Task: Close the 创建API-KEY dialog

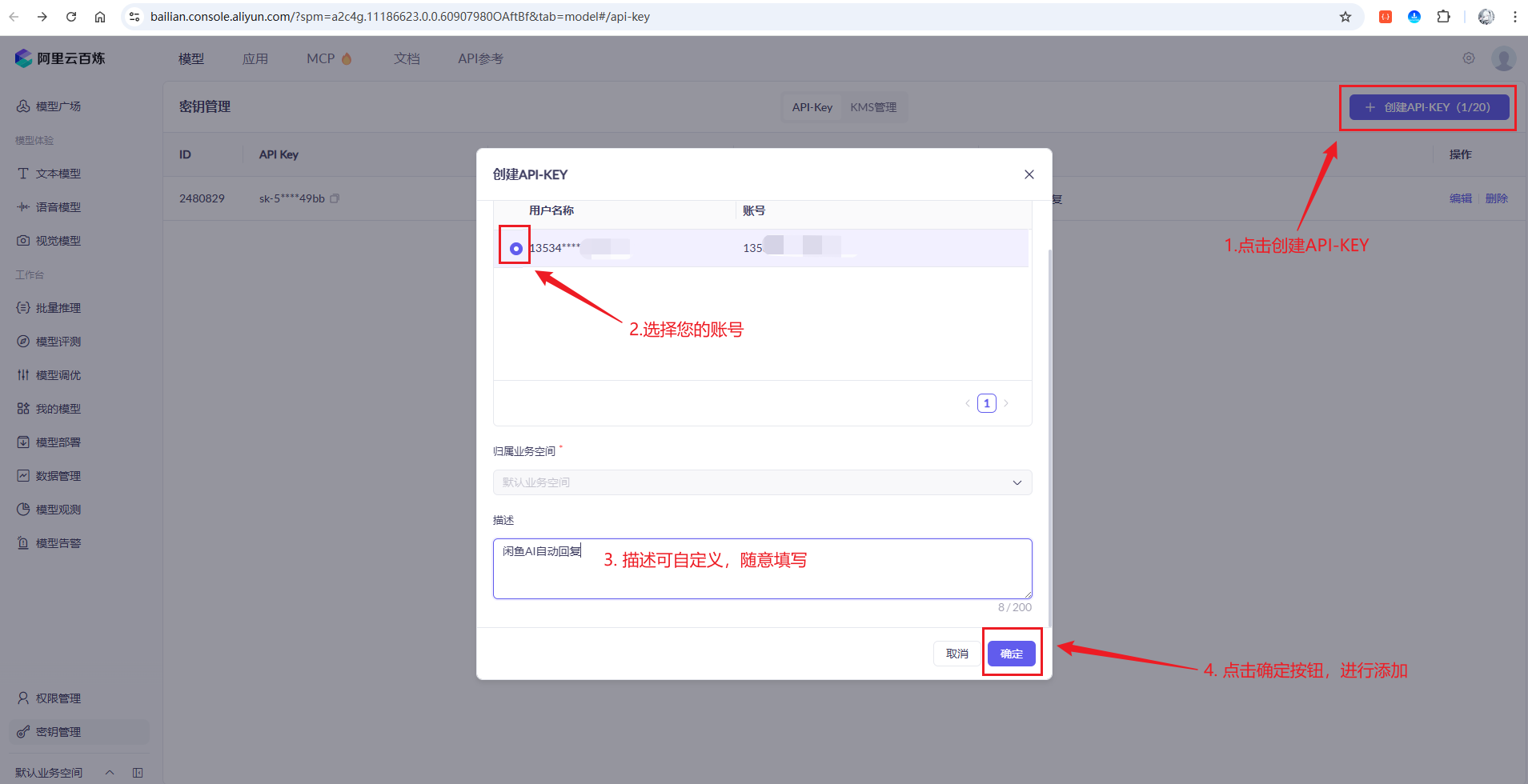Action: pos(1029,174)
